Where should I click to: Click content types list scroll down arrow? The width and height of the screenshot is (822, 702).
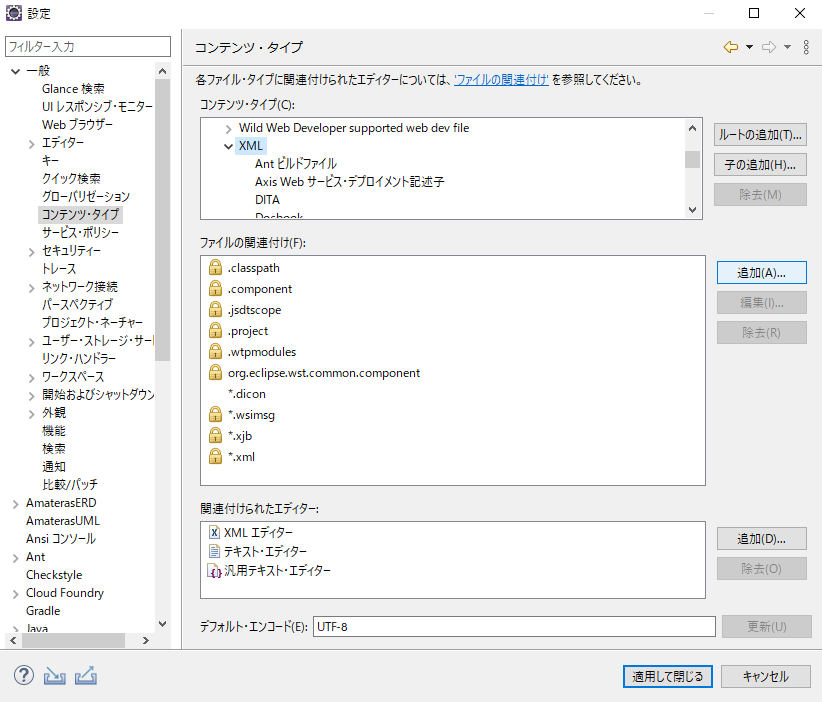coord(692,210)
